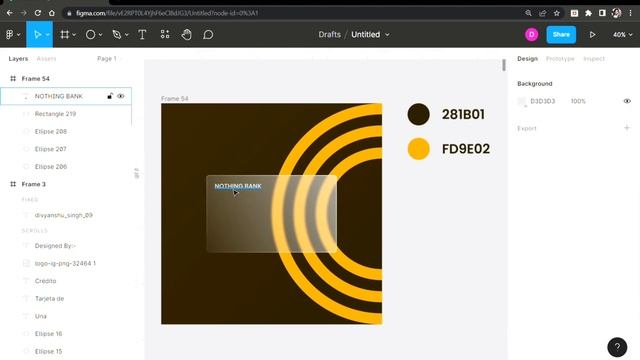The image size is (640, 360).
Task: Expand main menu dropdown arrow
Action: click(x=18, y=35)
